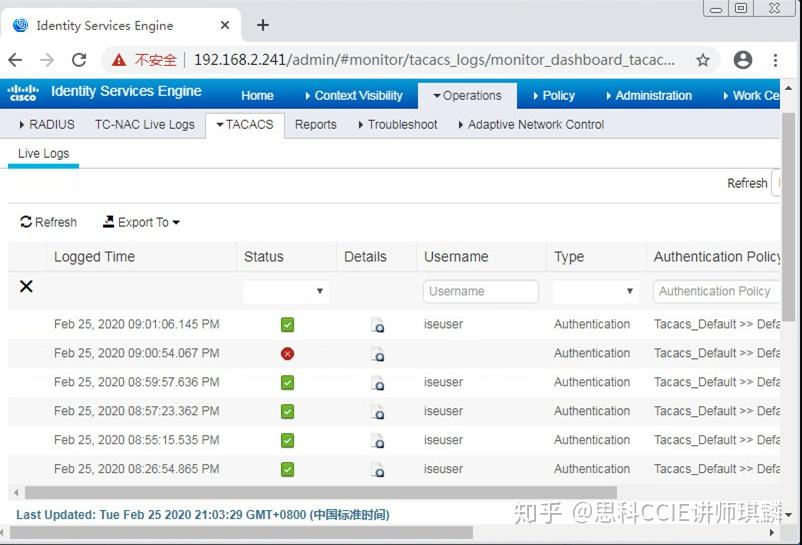This screenshot has width=802, height=545.
Task: Click the Cisco logo in the header
Action: coord(23,93)
